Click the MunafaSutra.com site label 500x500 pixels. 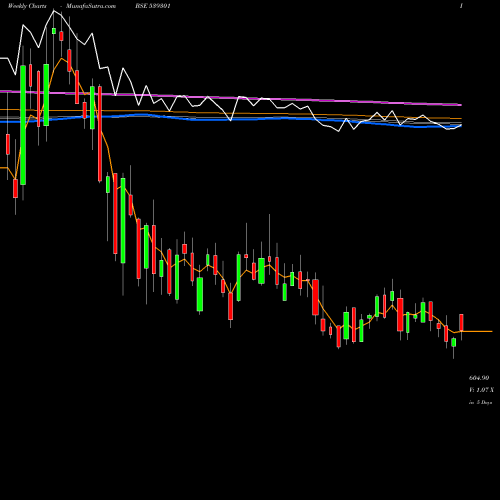point(91,6)
